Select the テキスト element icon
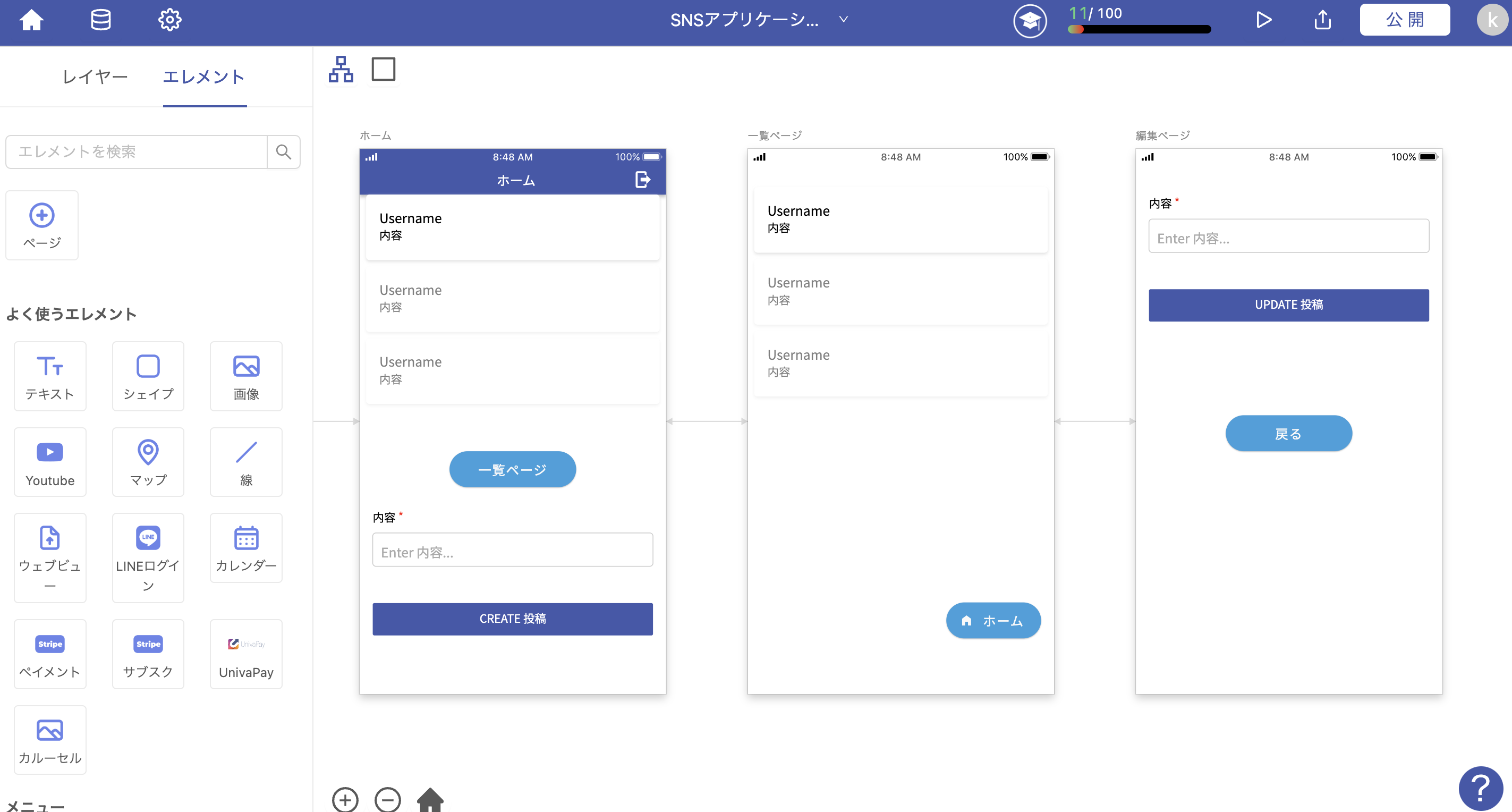Image resolution: width=1512 pixels, height=812 pixels. coord(49,376)
